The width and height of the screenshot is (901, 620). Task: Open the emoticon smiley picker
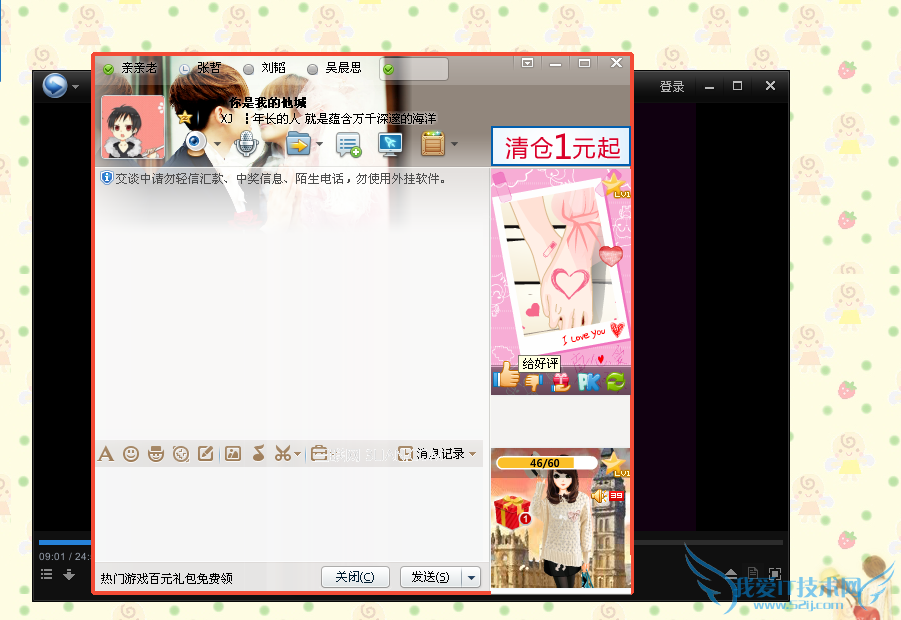coord(131,454)
